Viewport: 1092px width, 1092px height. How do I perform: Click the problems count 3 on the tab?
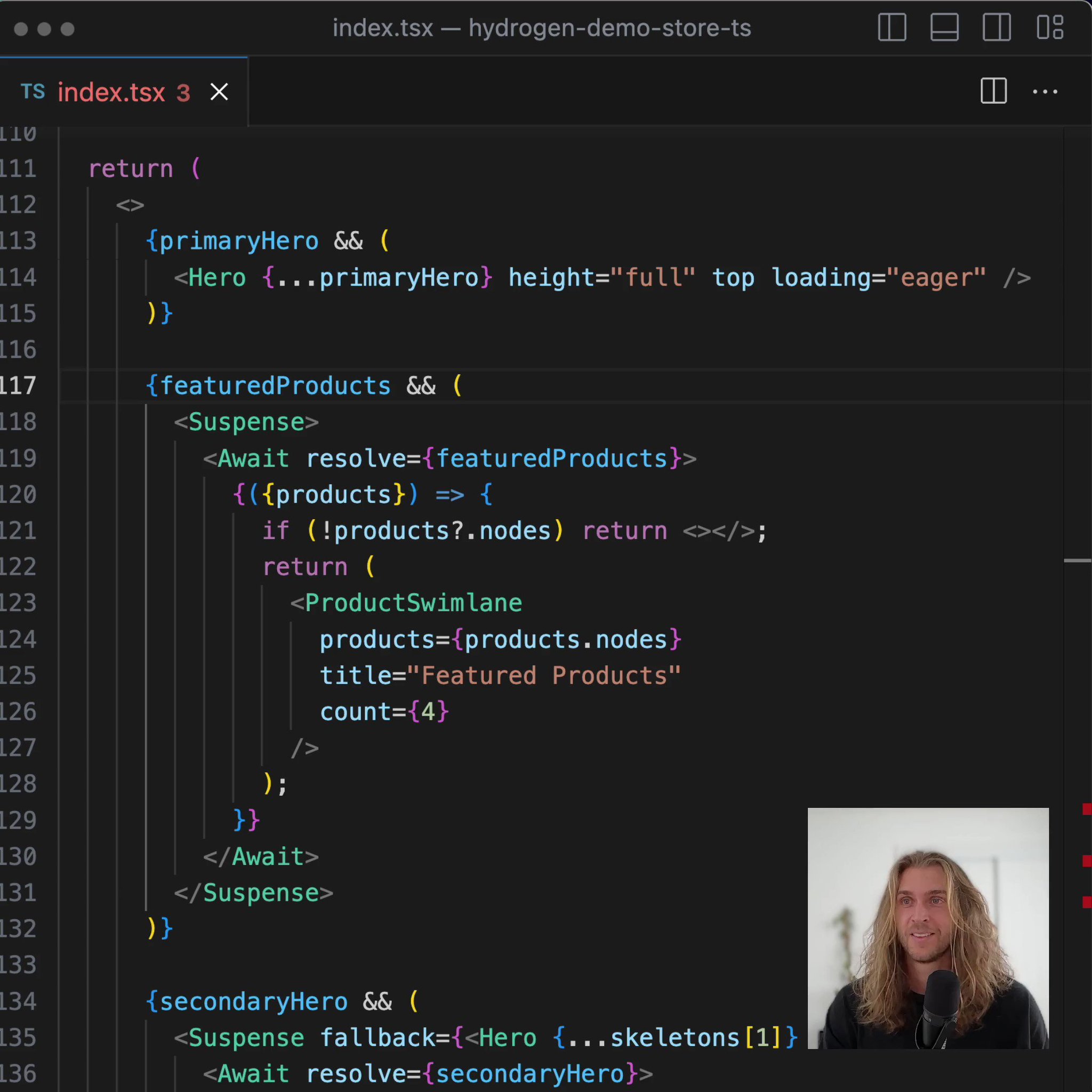[182, 92]
